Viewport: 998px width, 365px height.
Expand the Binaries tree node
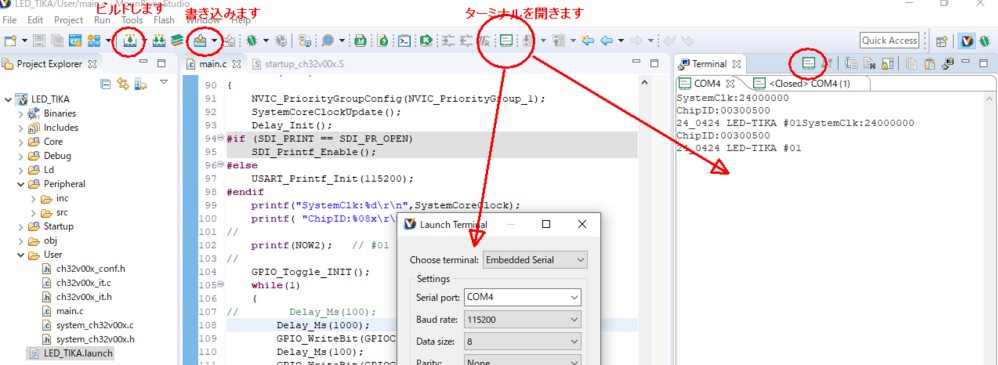point(21,113)
